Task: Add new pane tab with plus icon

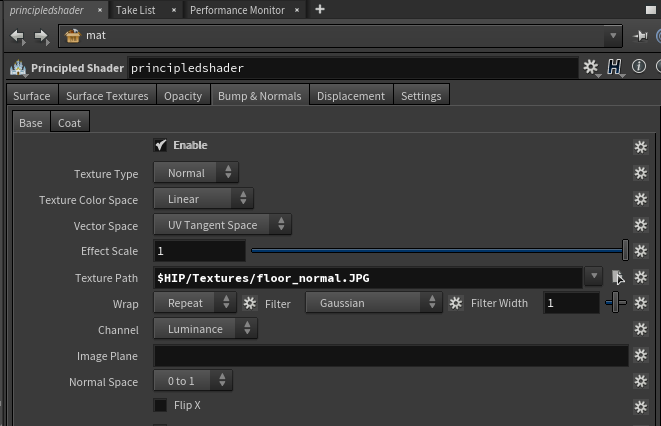Action: click(x=320, y=9)
